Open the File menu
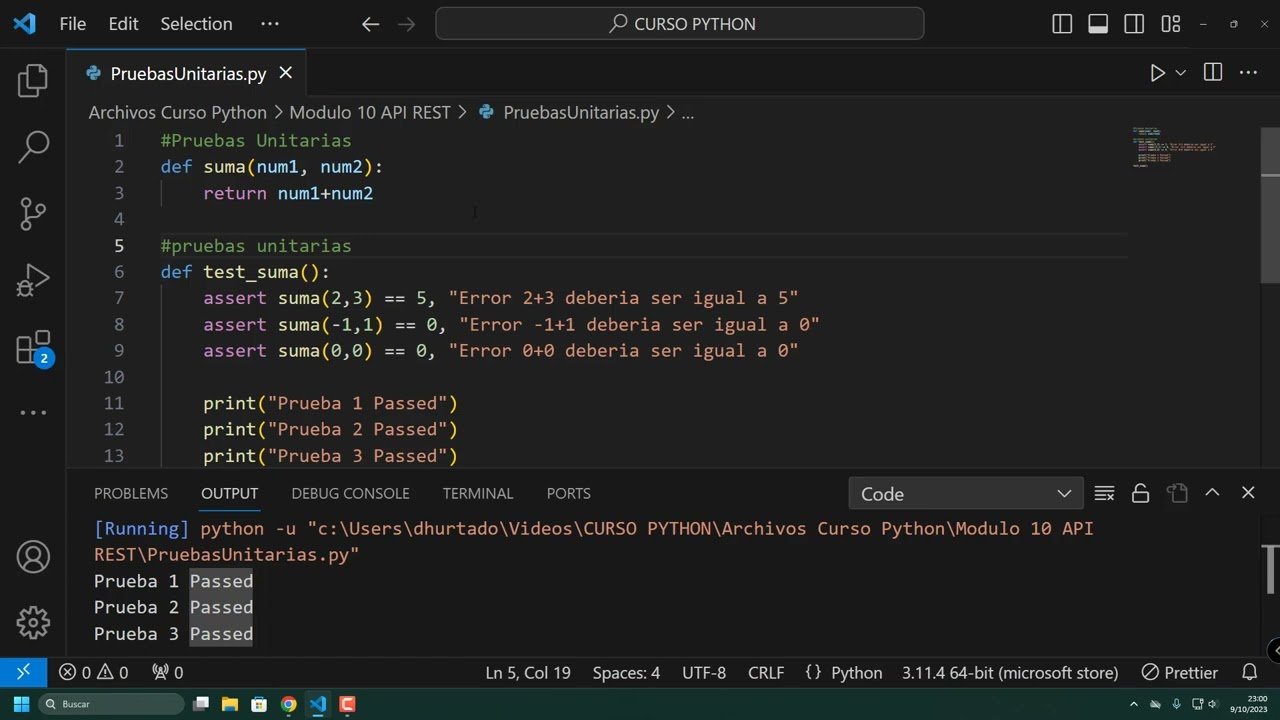This screenshot has width=1280, height=720. click(x=73, y=24)
